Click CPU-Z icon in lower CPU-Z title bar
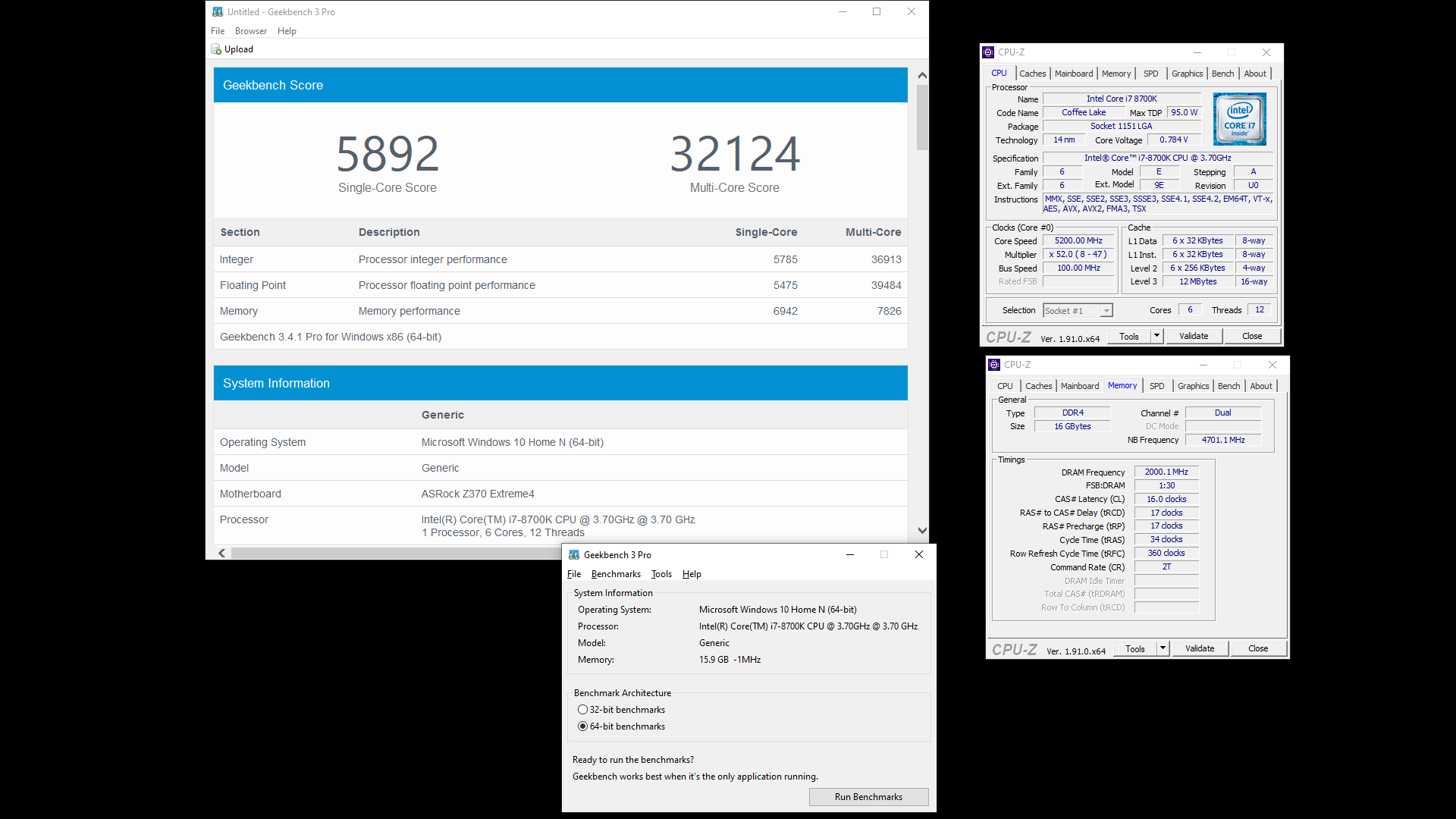 [994, 365]
